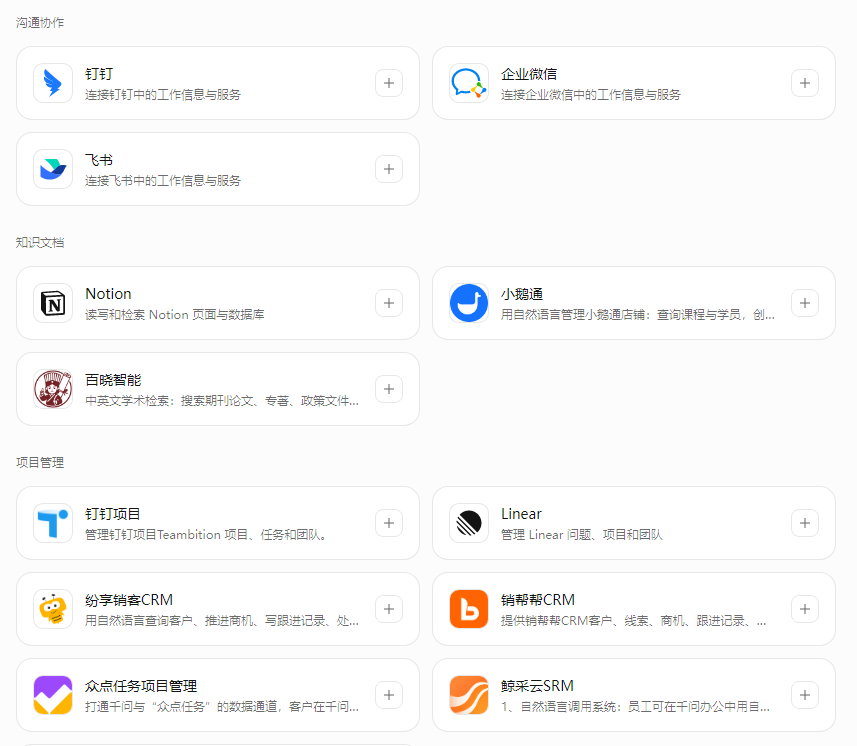Open the 钉钉项目 card title

pos(113,514)
